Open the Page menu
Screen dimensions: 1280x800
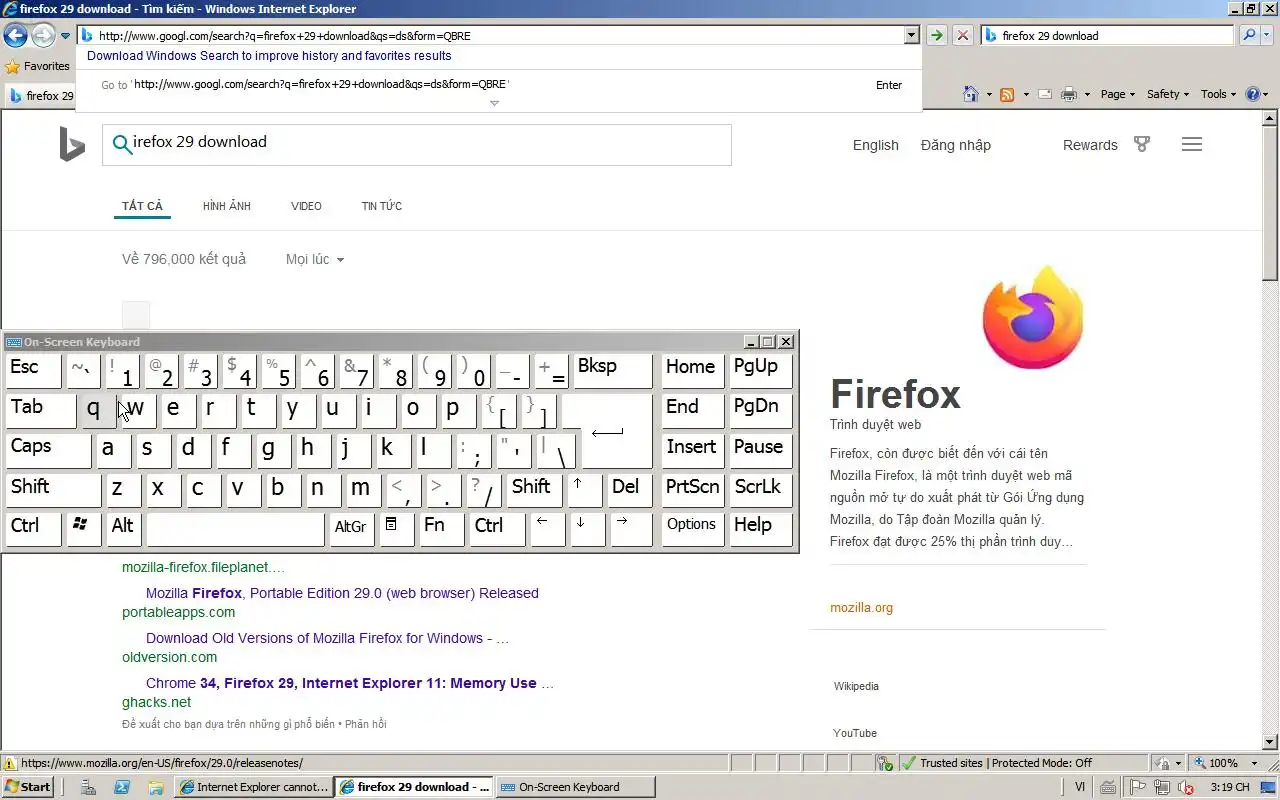tap(1117, 94)
